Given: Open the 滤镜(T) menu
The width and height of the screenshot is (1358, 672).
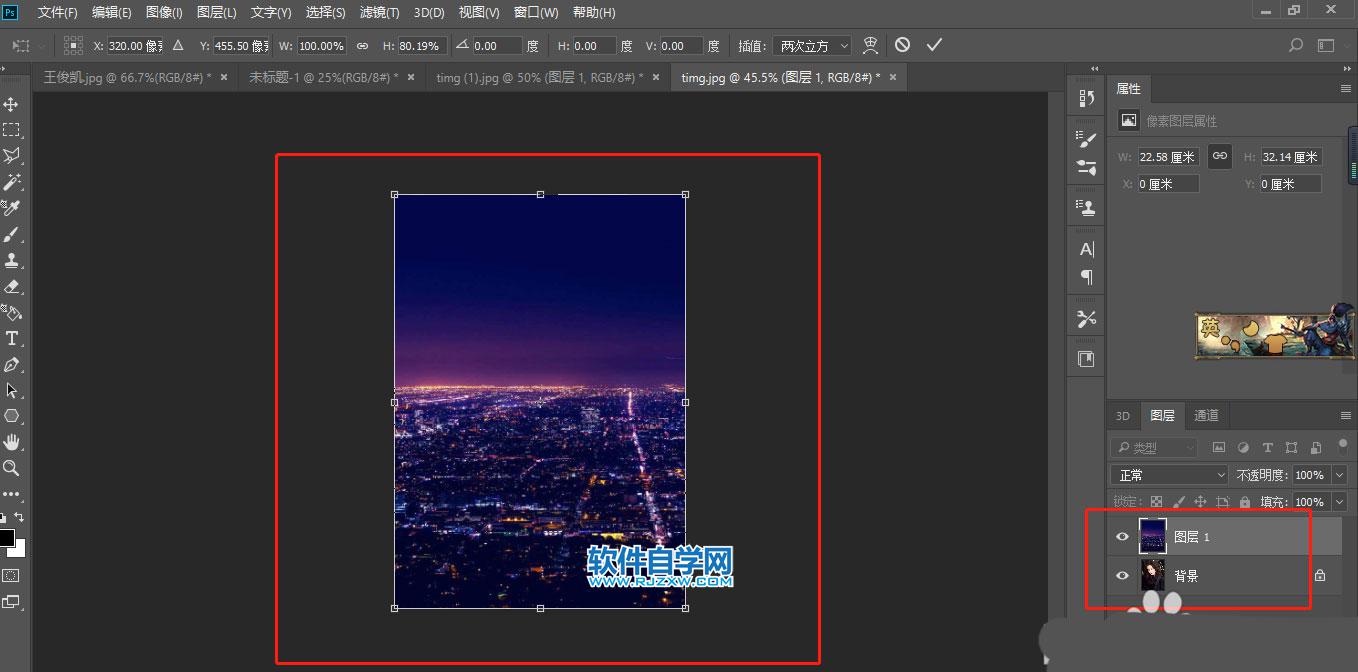Looking at the screenshot, I should (379, 13).
